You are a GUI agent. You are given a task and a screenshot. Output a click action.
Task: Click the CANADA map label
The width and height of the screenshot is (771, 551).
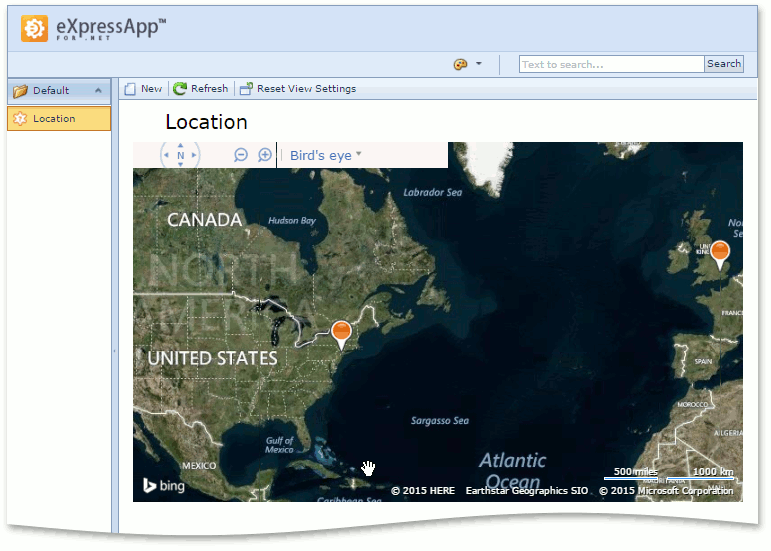click(x=204, y=220)
